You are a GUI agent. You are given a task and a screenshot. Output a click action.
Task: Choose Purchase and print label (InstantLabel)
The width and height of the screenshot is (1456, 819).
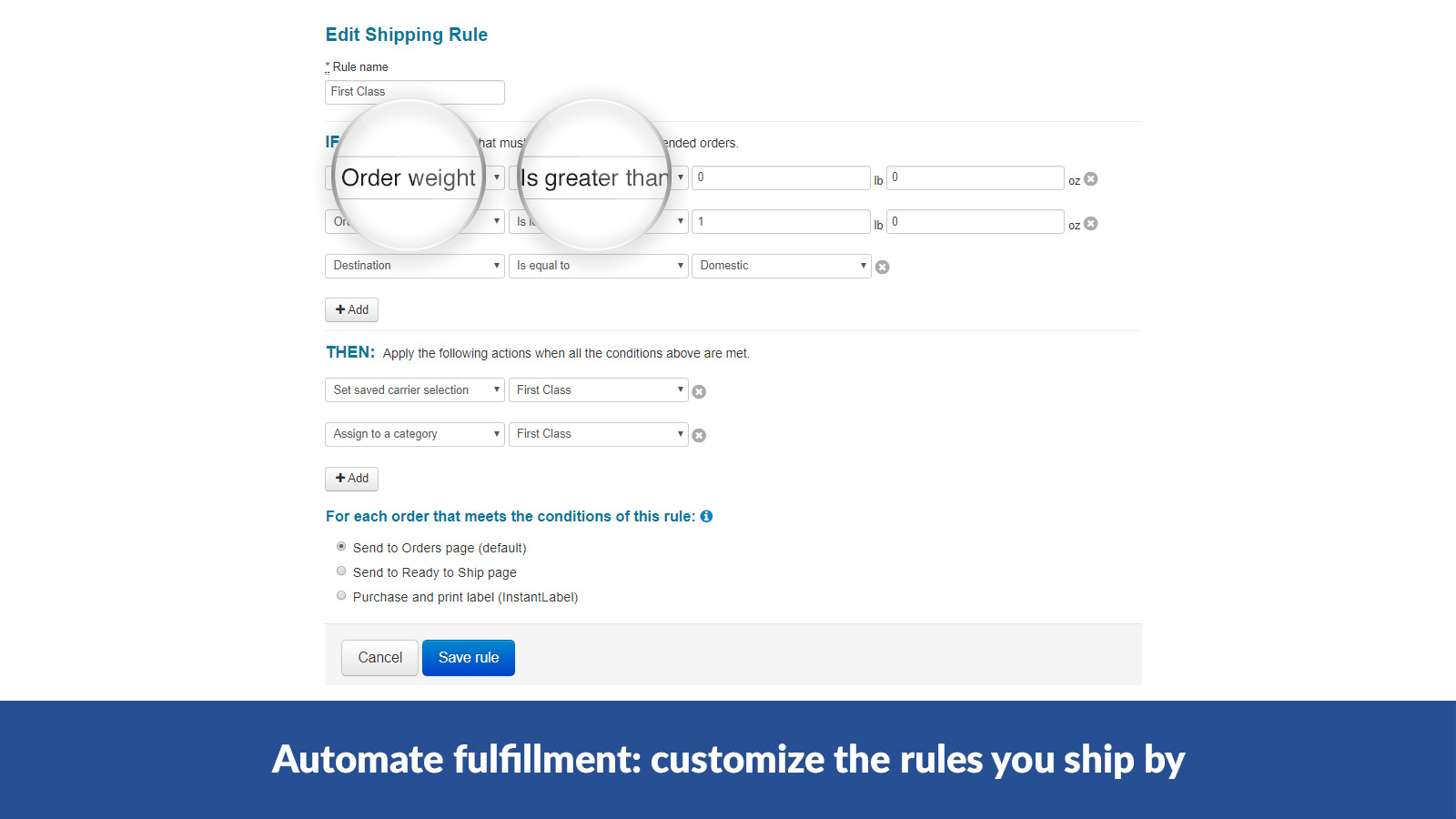341,596
